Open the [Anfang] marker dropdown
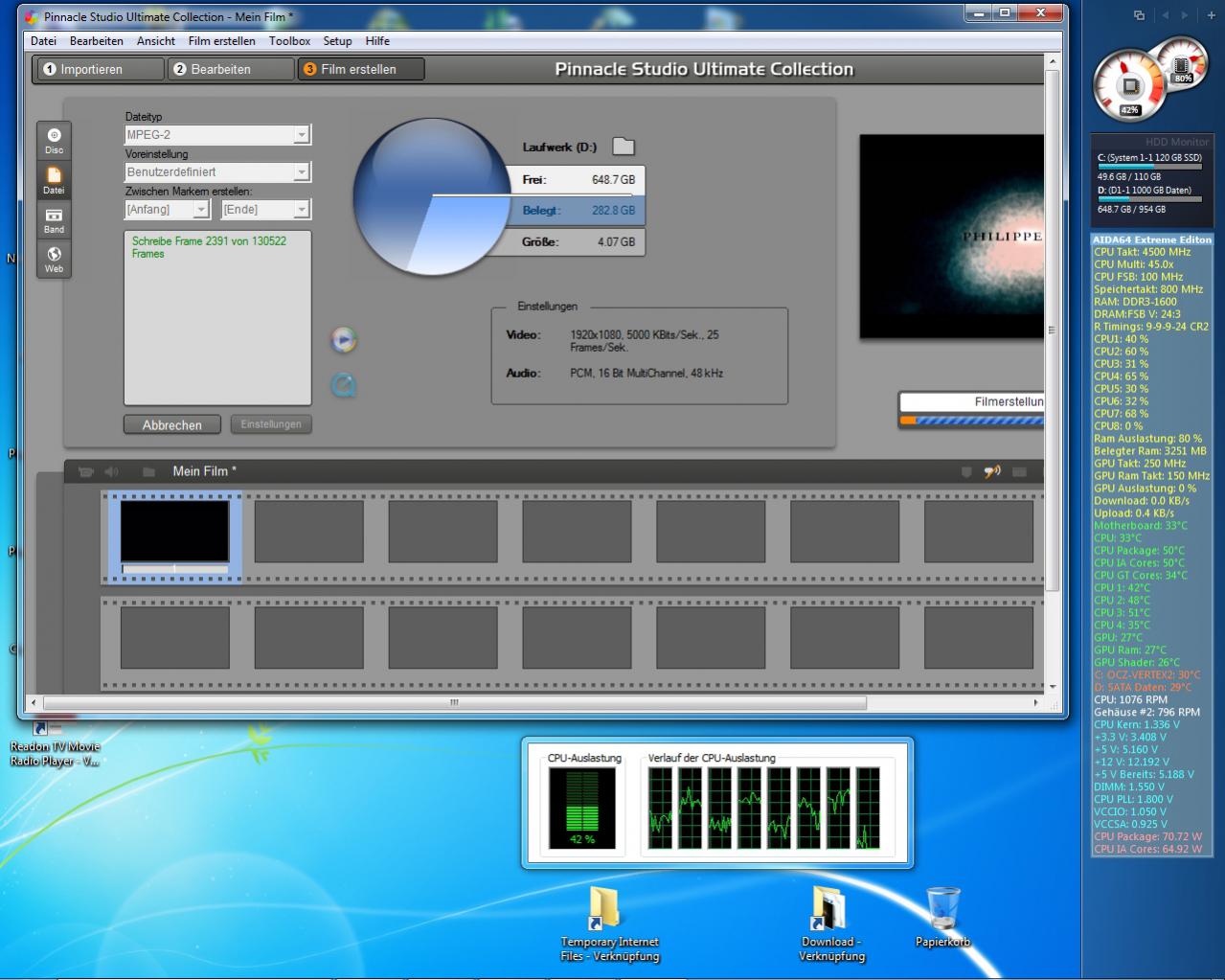This screenshot has height=980, width=1225. point(167,209)
